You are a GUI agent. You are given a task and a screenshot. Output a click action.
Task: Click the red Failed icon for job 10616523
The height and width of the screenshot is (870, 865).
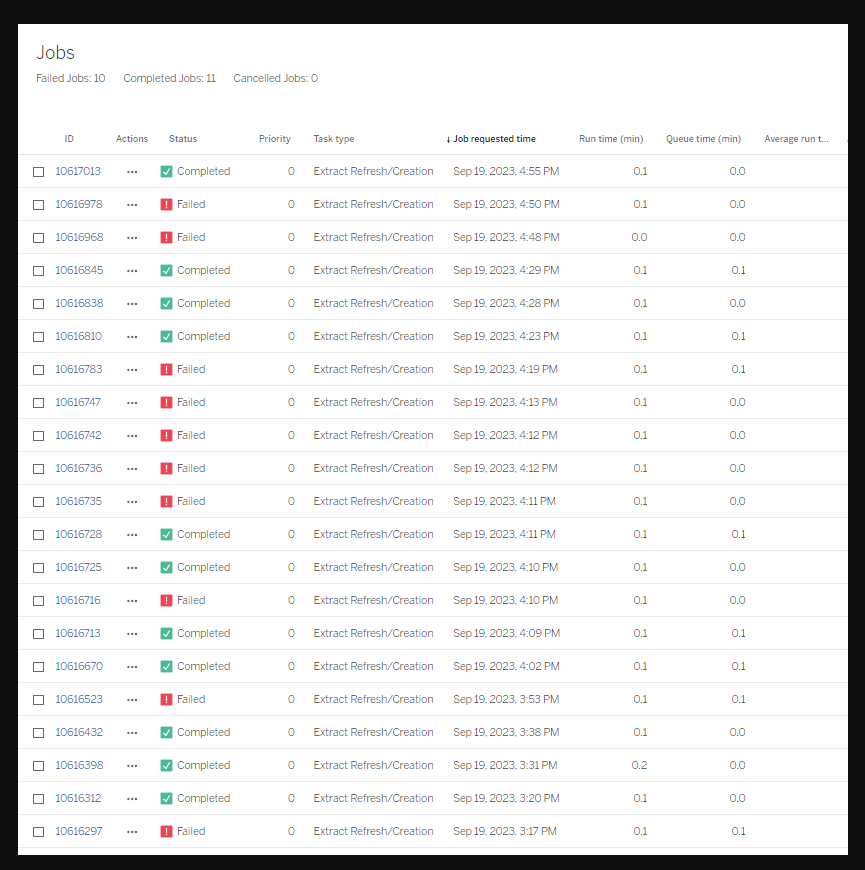point(166,700)
